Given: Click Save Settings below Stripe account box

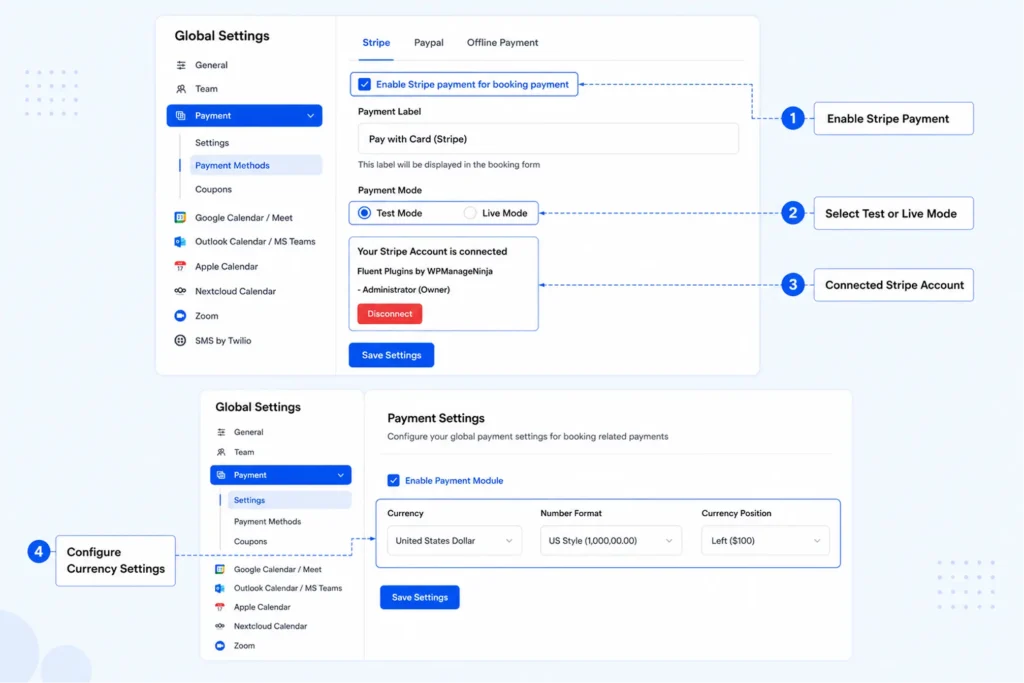Looking at the screenshot, I should click(391, 355).
